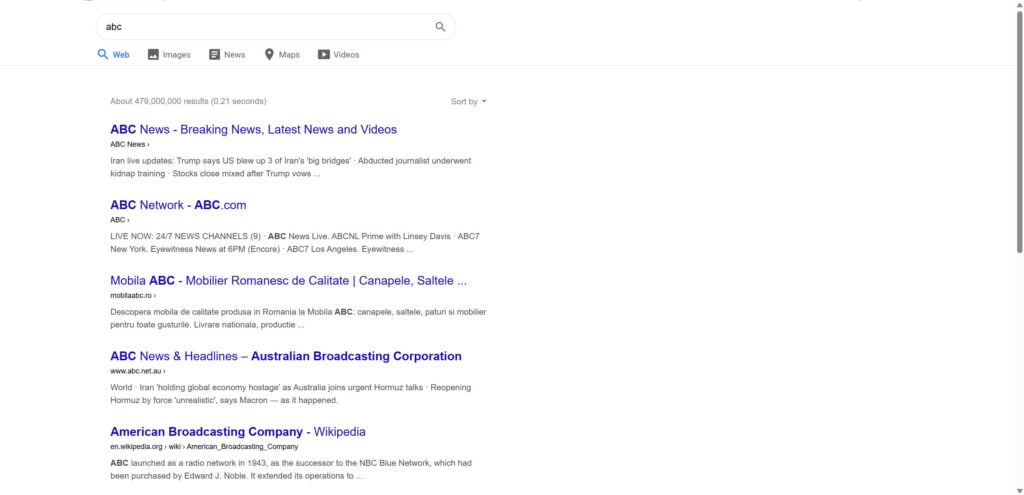Click the Iran live updates snippet
The image size is (1024, 495).
coord(291,167)
